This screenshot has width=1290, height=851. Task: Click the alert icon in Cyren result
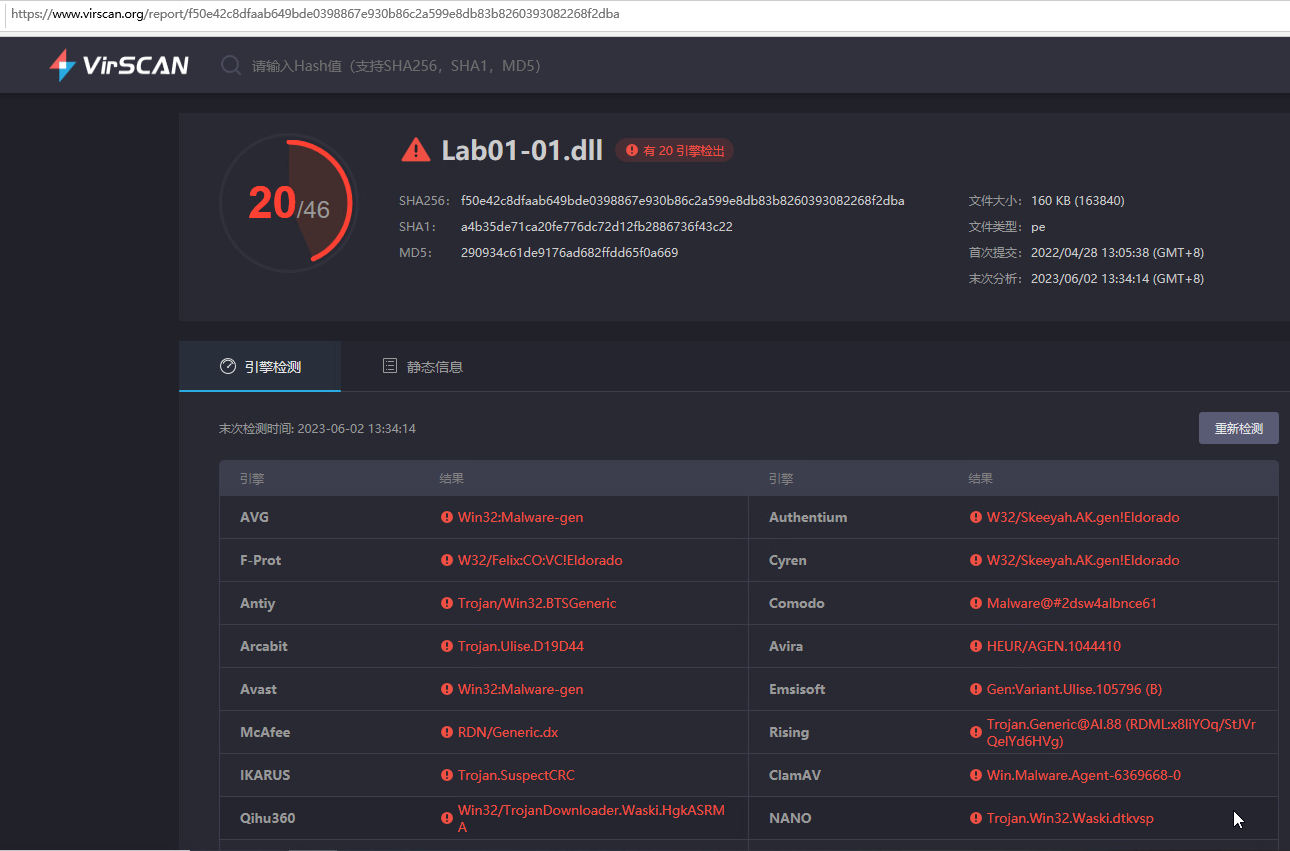976,561
